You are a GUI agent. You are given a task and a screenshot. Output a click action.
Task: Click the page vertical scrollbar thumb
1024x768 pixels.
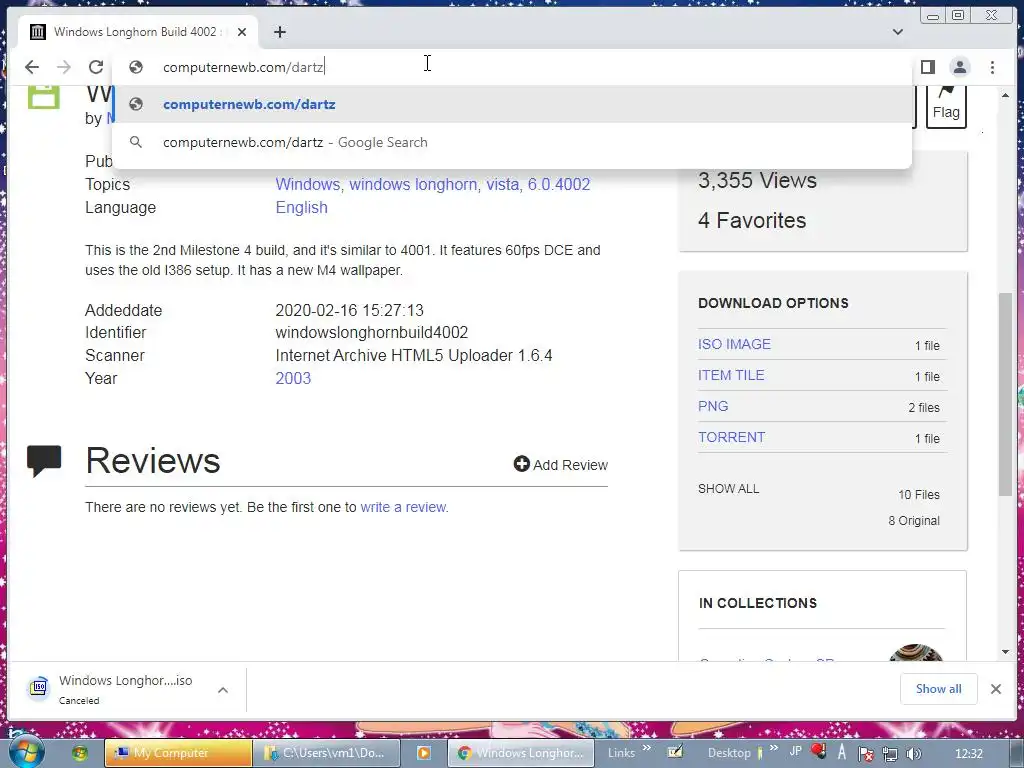pyautogui.click(x=1005, y=394)
